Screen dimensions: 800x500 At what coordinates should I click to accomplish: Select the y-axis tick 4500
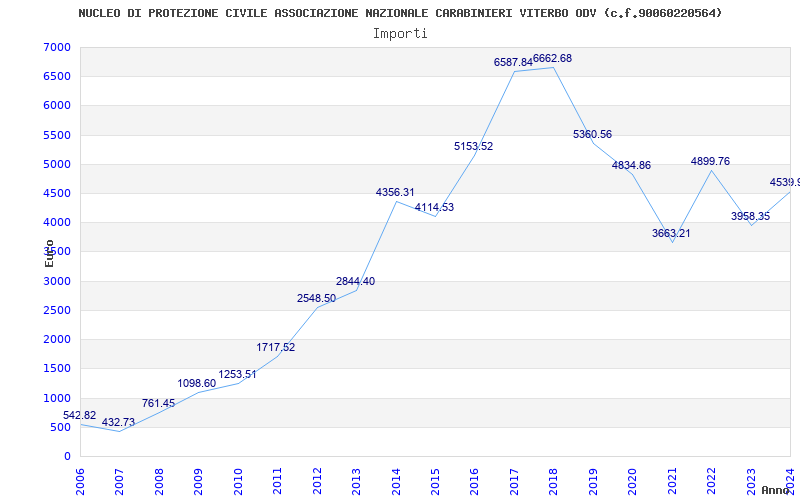(x=57, y=193)
